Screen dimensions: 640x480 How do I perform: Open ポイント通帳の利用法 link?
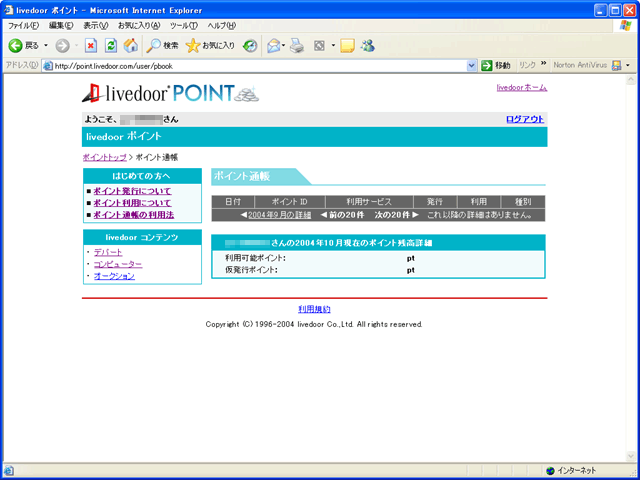[134, 215]
